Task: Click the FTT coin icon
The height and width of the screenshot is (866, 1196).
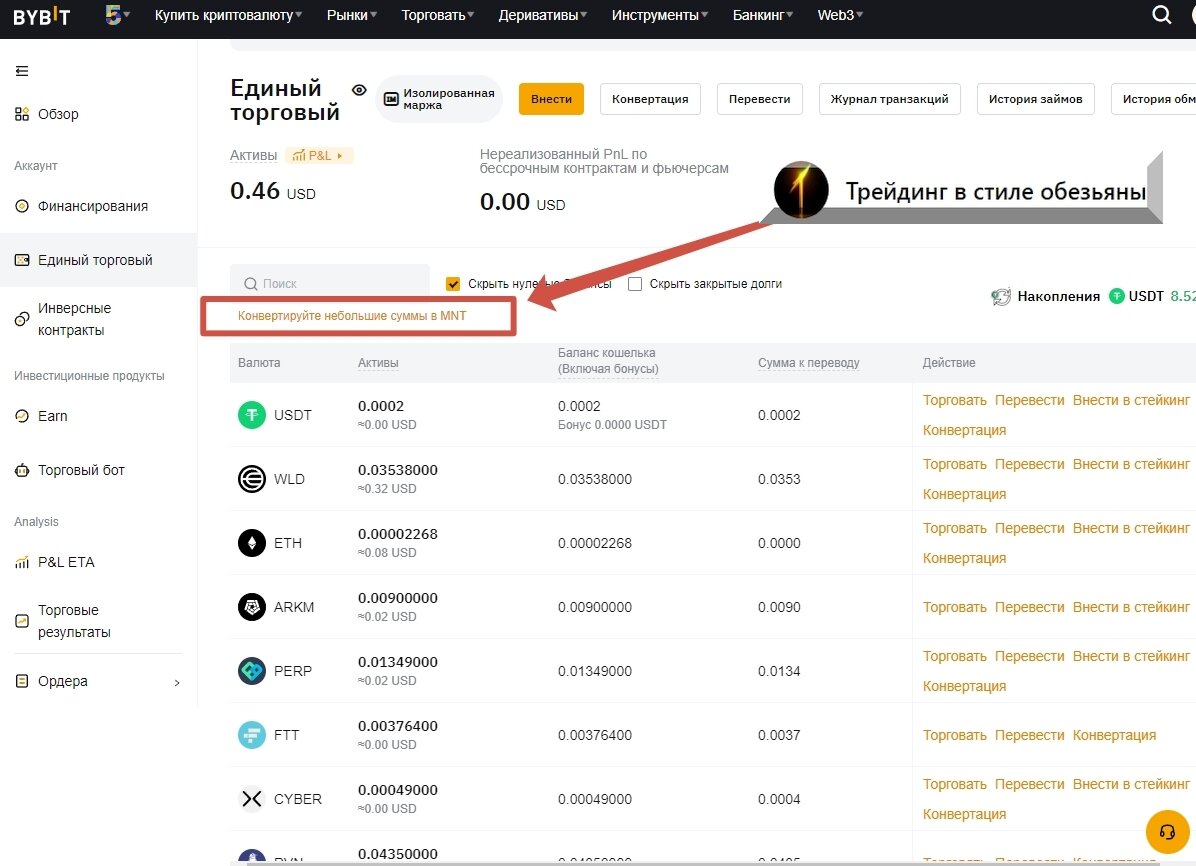Action: [252, 735]
